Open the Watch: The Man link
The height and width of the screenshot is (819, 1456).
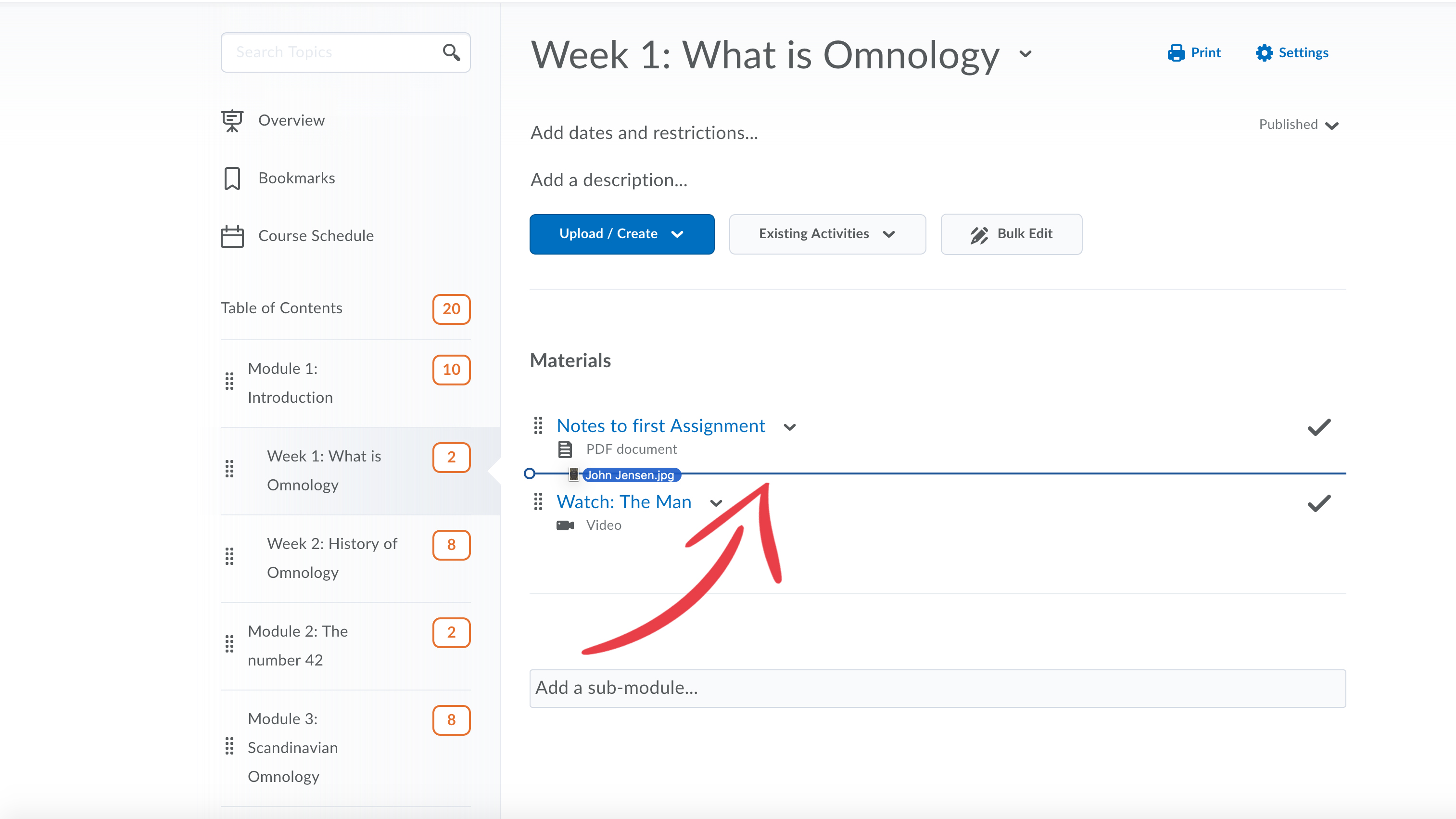click(x=623, y=502)
